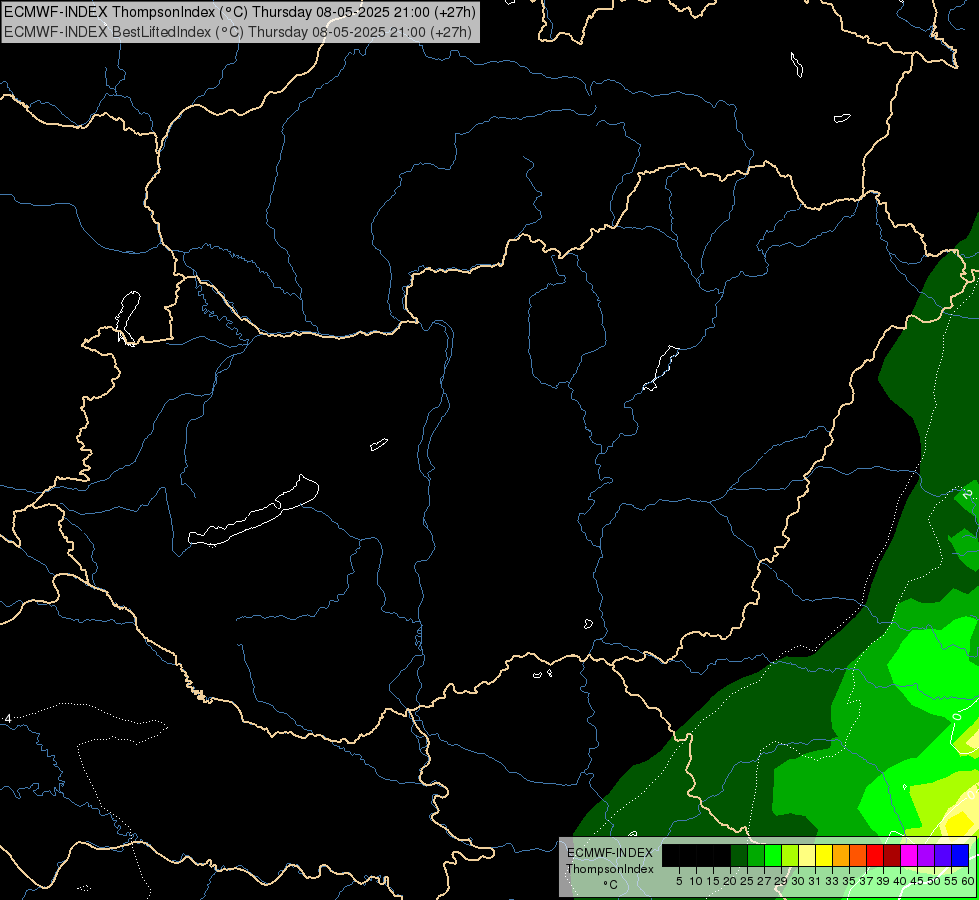Click the red 37–39 legend swatch
This screenshot has width=979, height=900.
(x=875, y=855)
